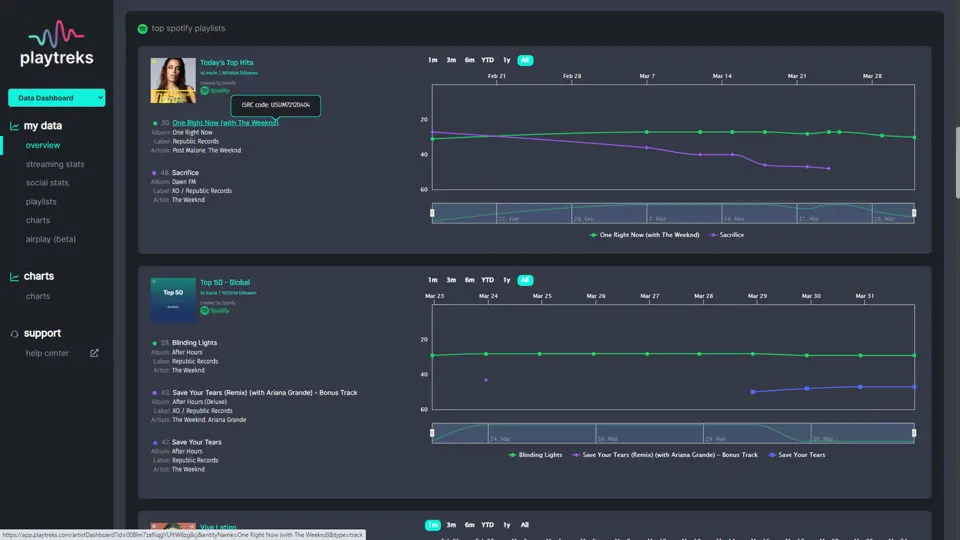
Task: Toggle Save Your Tears (Remix) legend series
Action: coord(665,455)
